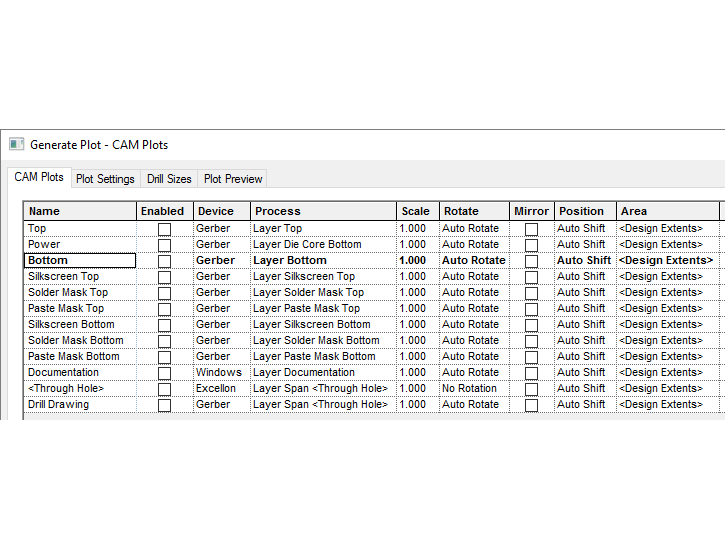Click the Layer Documentation process cell
Image resolution: width=725 pixels, height=550 pixels.
323,373
